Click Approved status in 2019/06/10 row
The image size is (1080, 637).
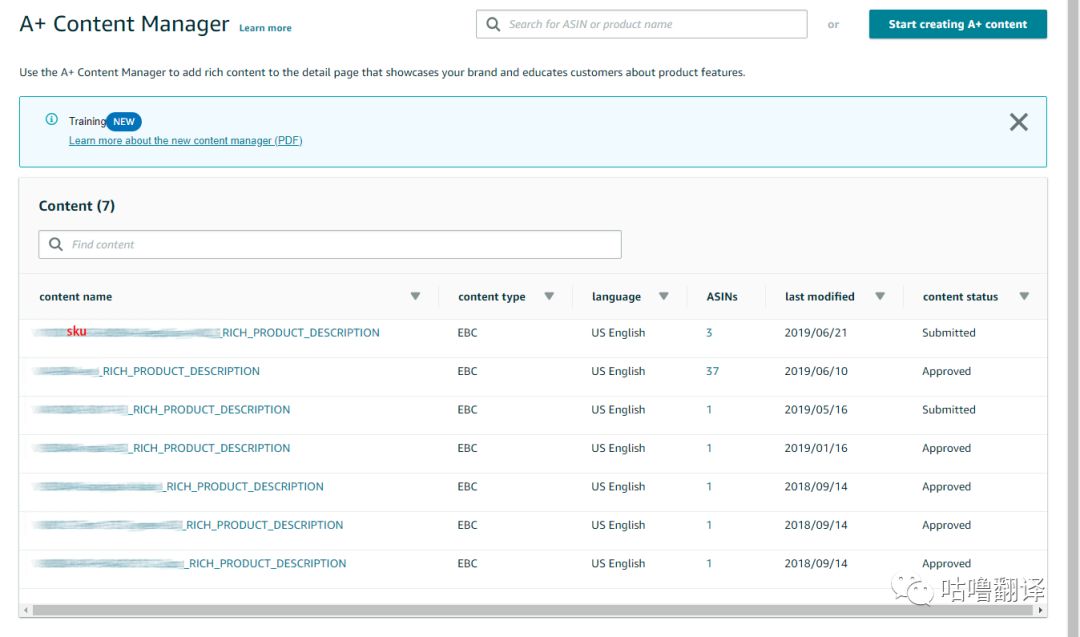[946, 371]
